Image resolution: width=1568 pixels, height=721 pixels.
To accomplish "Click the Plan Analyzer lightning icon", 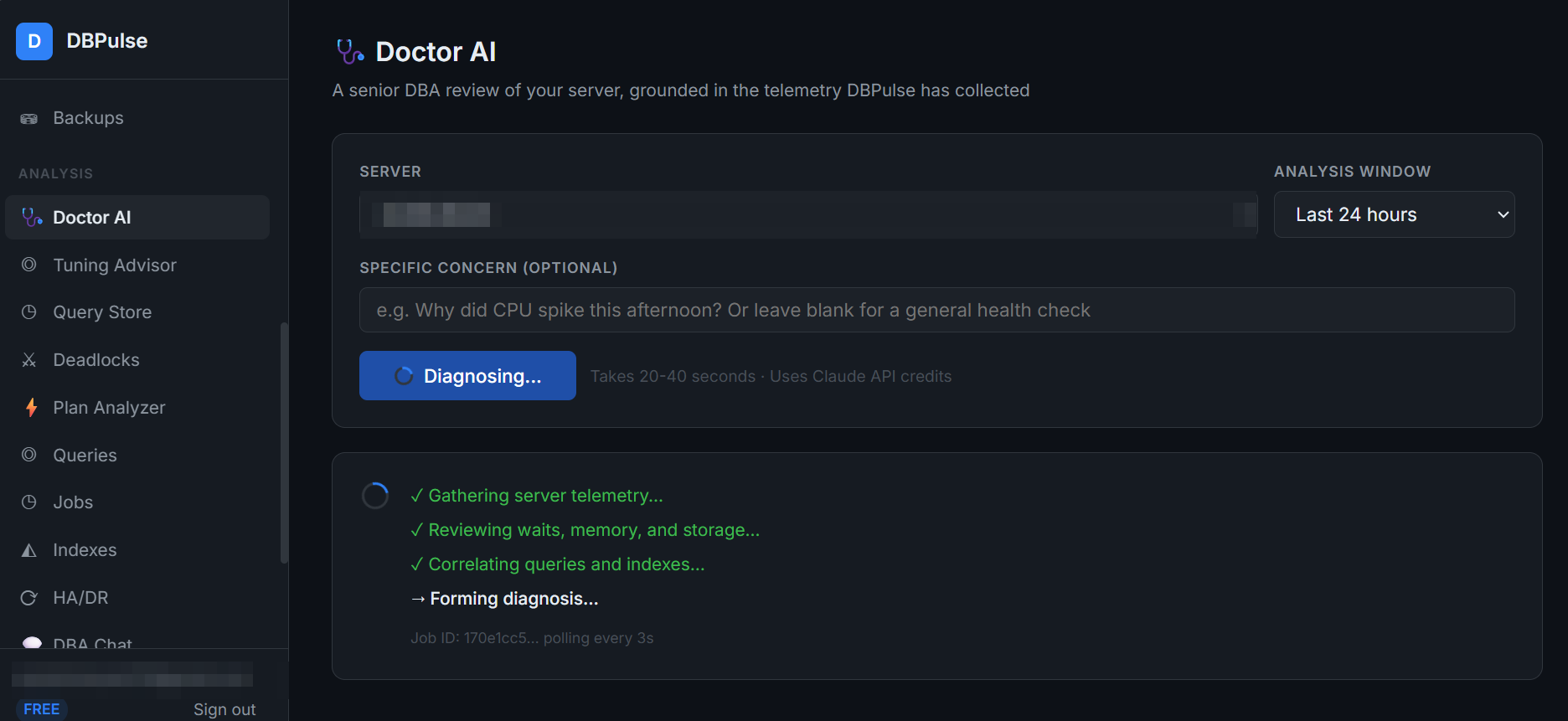I will pos(31,408).
